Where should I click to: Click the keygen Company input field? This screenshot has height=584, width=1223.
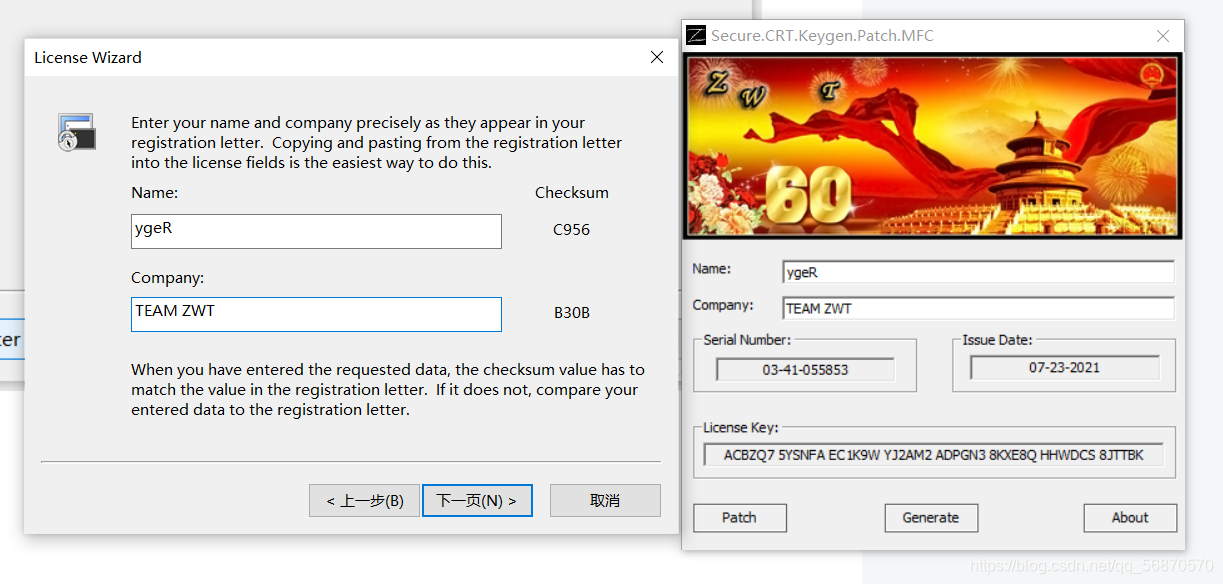click(x=978, y=308)
